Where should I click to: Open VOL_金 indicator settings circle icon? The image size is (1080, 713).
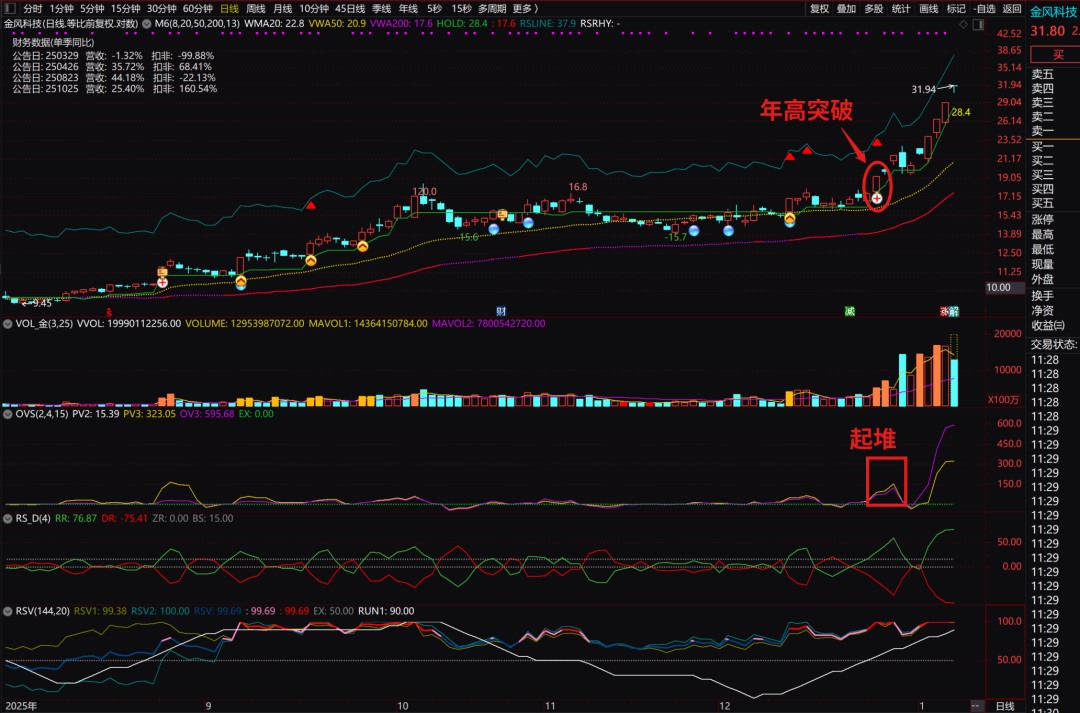(8, 323)
